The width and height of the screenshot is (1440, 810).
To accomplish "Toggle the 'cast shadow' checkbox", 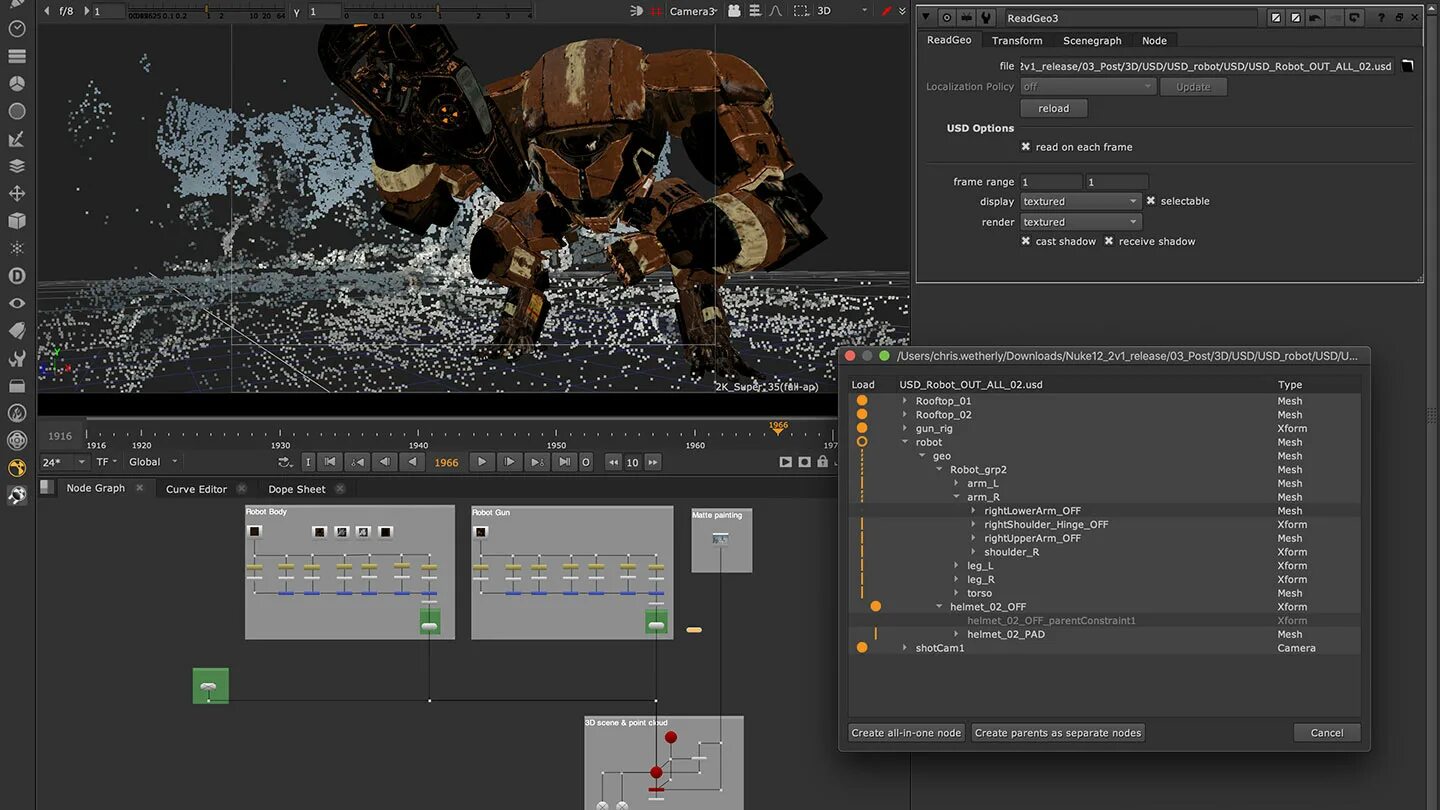I will pos(1026,241).
